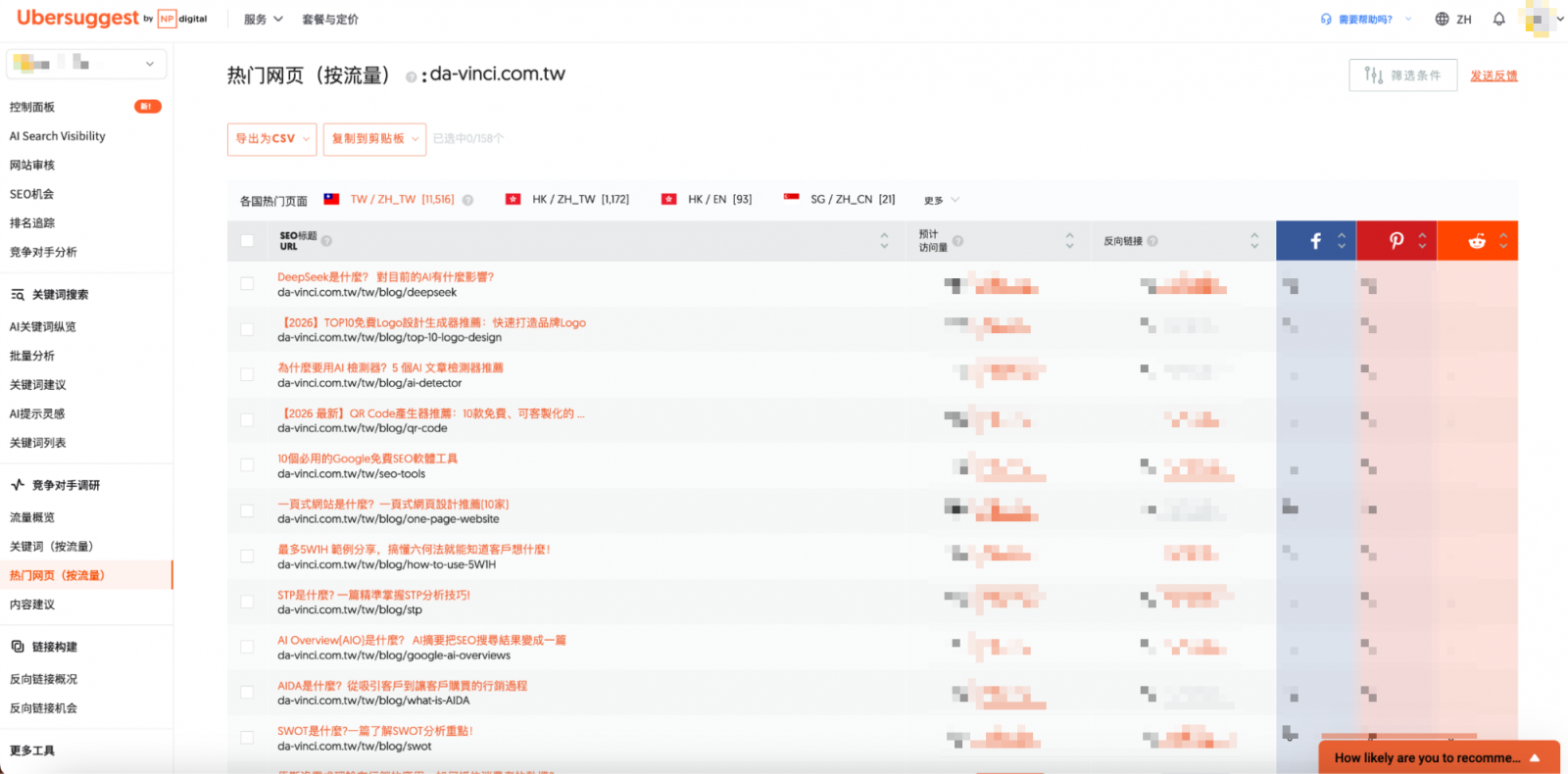Check the TOP10免費Logo設計生成器 row checkbox
Image resolution: width=1568 pixels, height=774 pixels.
coord(247,329)
